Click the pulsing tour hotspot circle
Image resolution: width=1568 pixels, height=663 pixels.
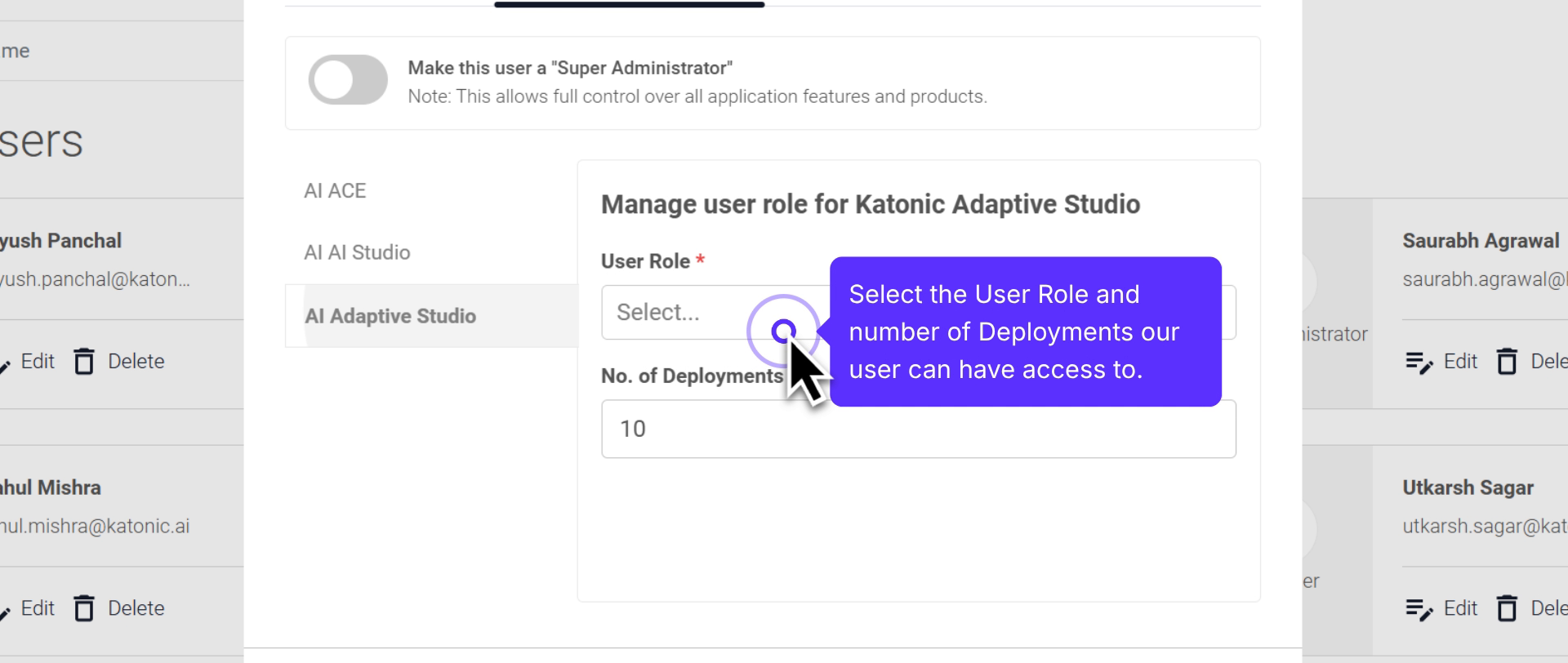coord(783,331)
